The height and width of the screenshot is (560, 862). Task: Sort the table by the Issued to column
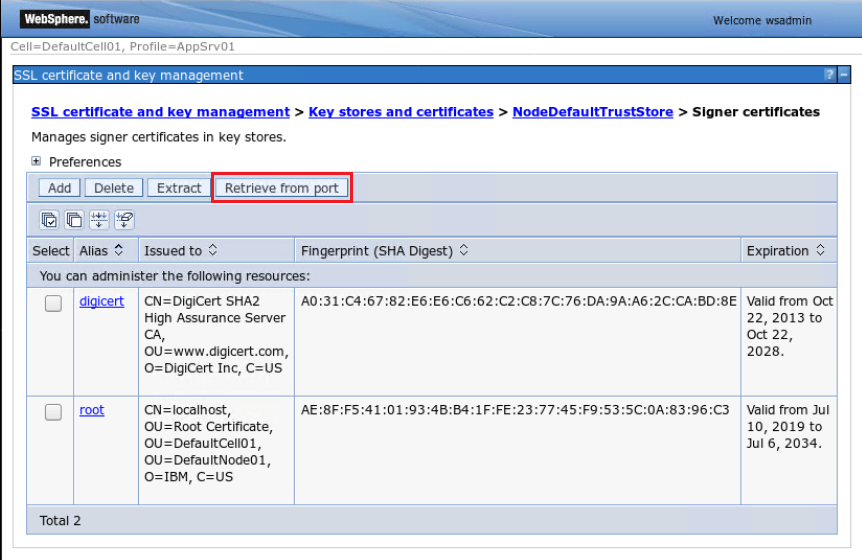(x=213, y=250)
